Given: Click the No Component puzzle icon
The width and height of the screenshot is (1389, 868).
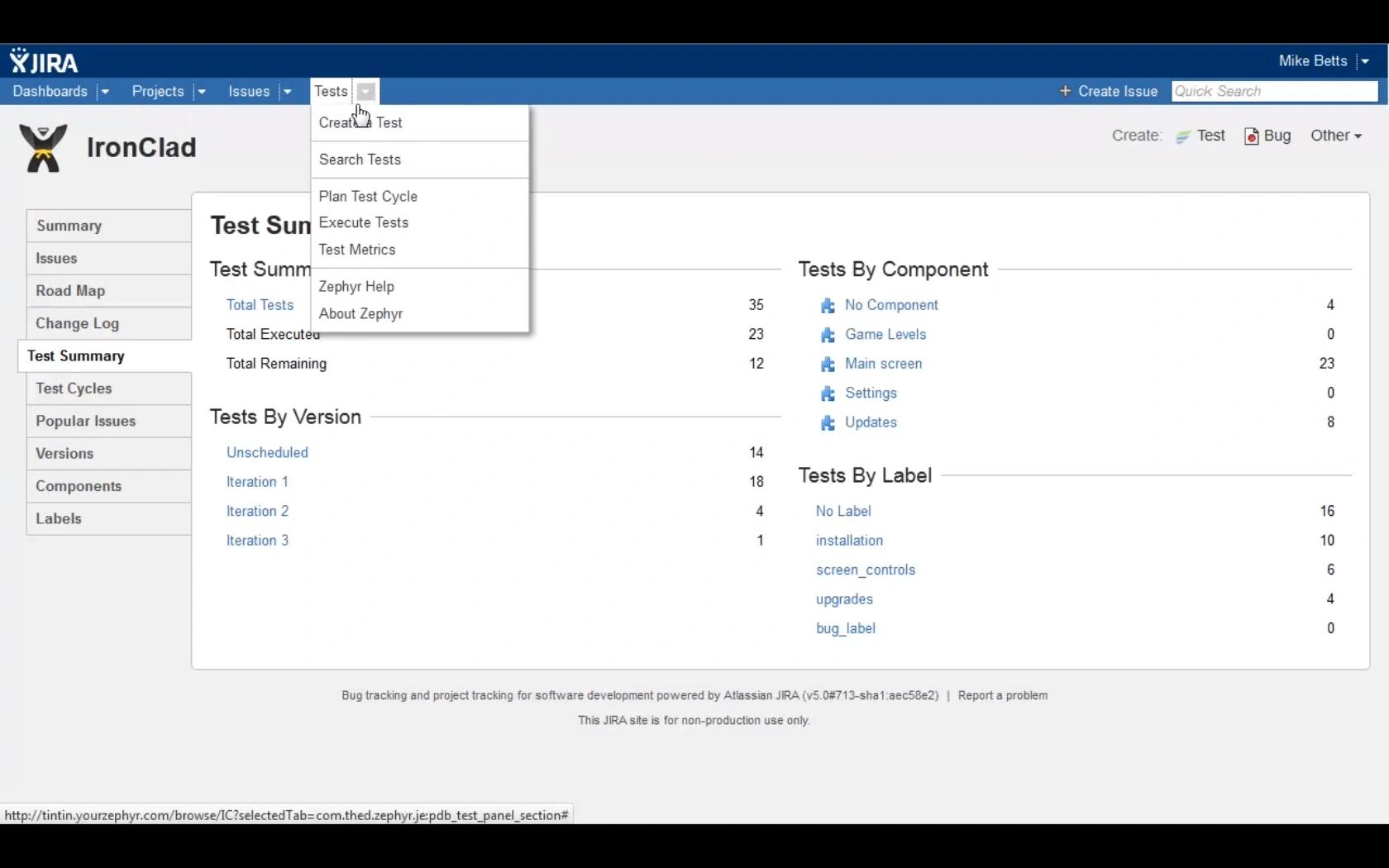Looking at the screenshot, I should coord(828,306).
